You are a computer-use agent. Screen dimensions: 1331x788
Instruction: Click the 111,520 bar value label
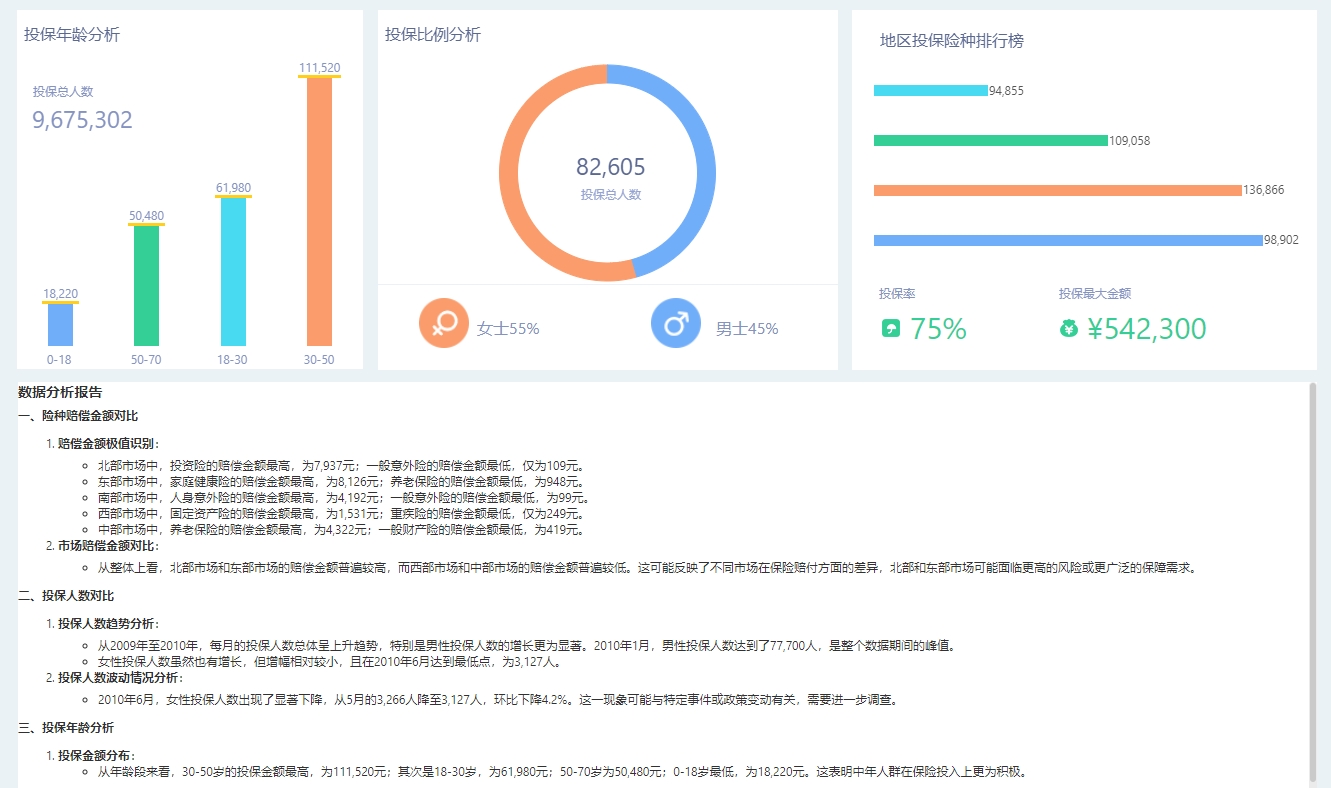319,68
